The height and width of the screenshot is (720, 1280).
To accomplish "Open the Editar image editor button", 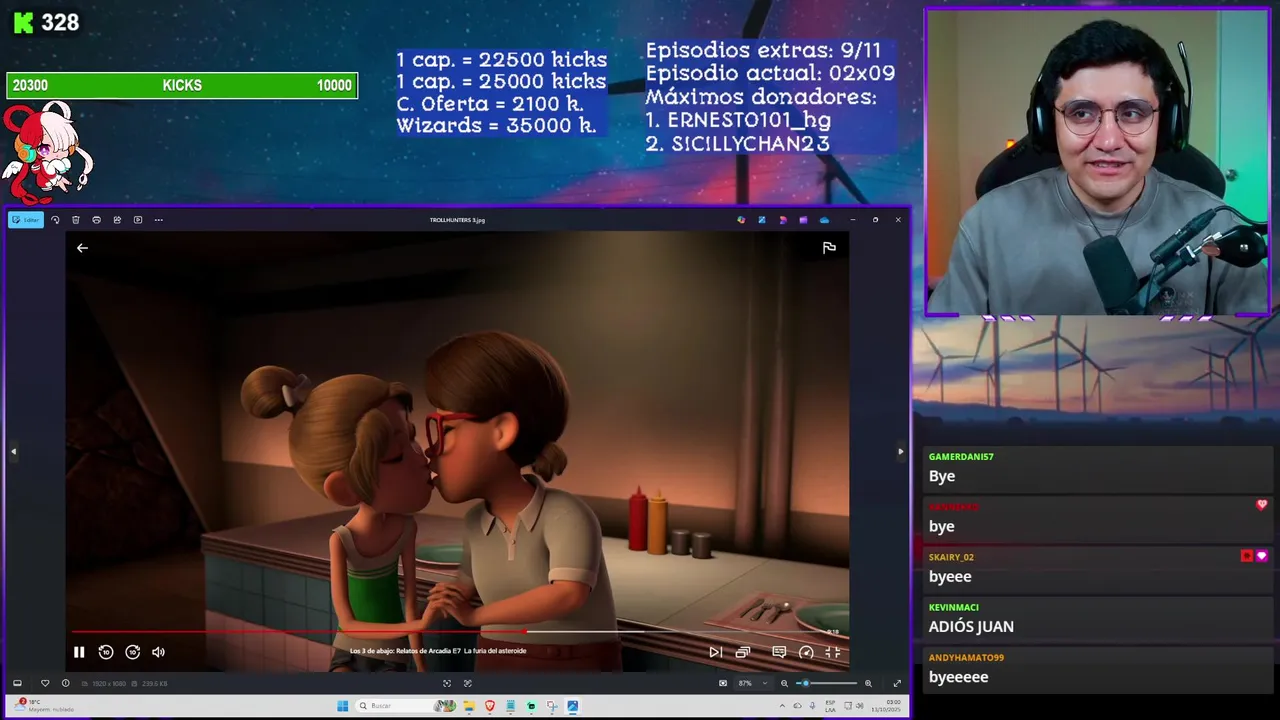I will click(26, 220).
